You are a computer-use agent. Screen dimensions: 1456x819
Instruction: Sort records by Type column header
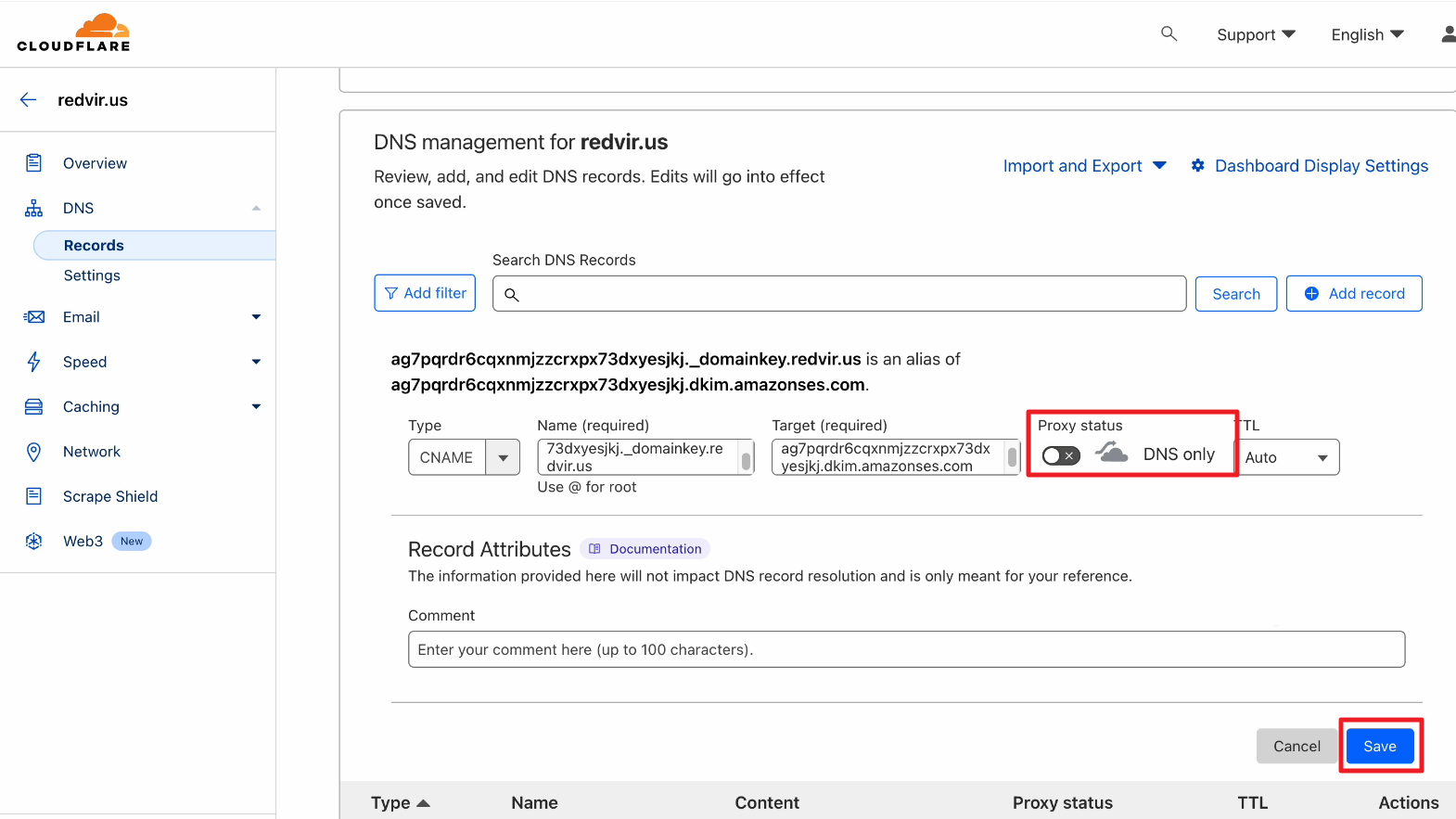click(x=400, y=803)
